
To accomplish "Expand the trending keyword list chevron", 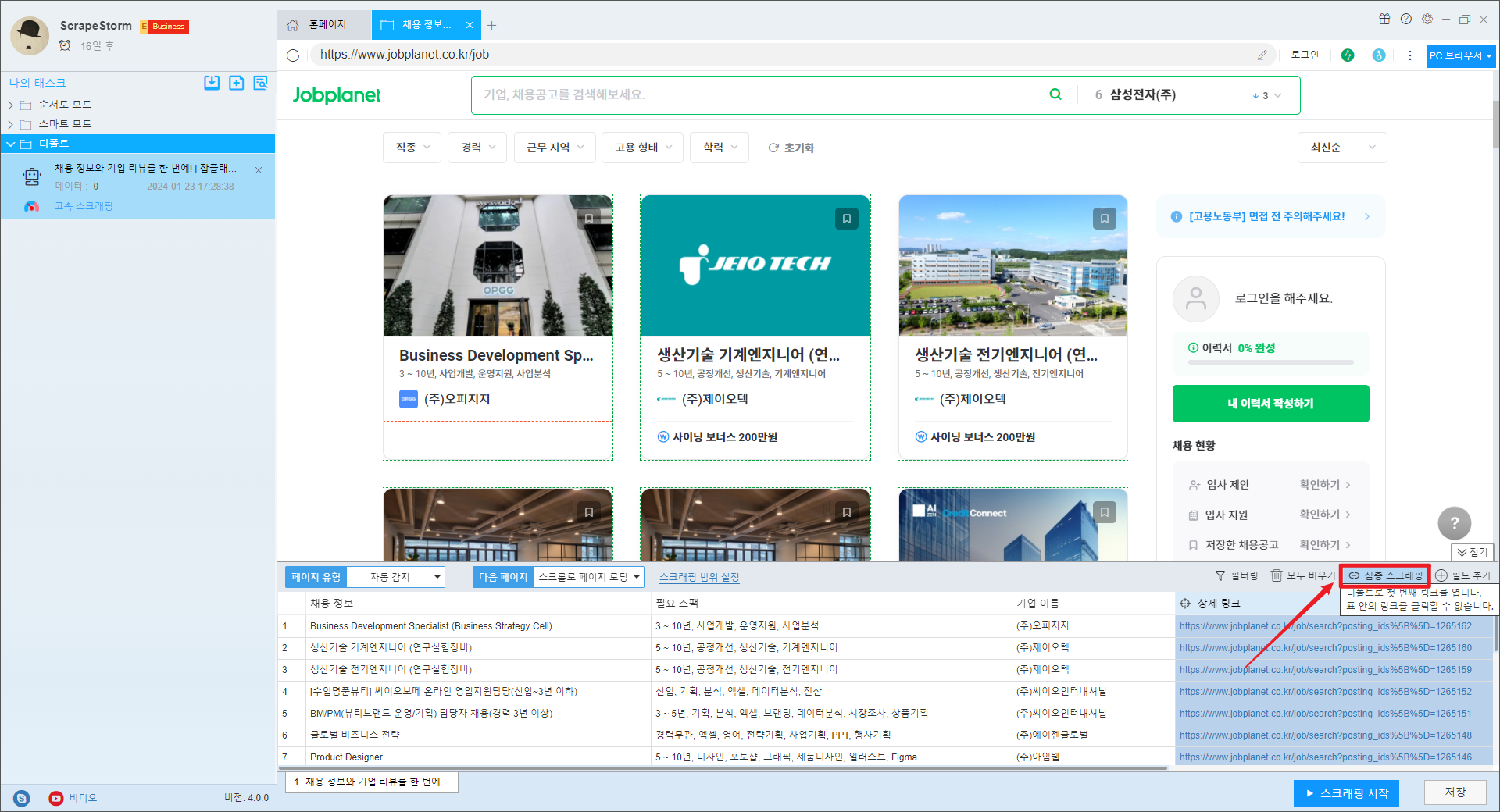I will tap(1278, 95).
